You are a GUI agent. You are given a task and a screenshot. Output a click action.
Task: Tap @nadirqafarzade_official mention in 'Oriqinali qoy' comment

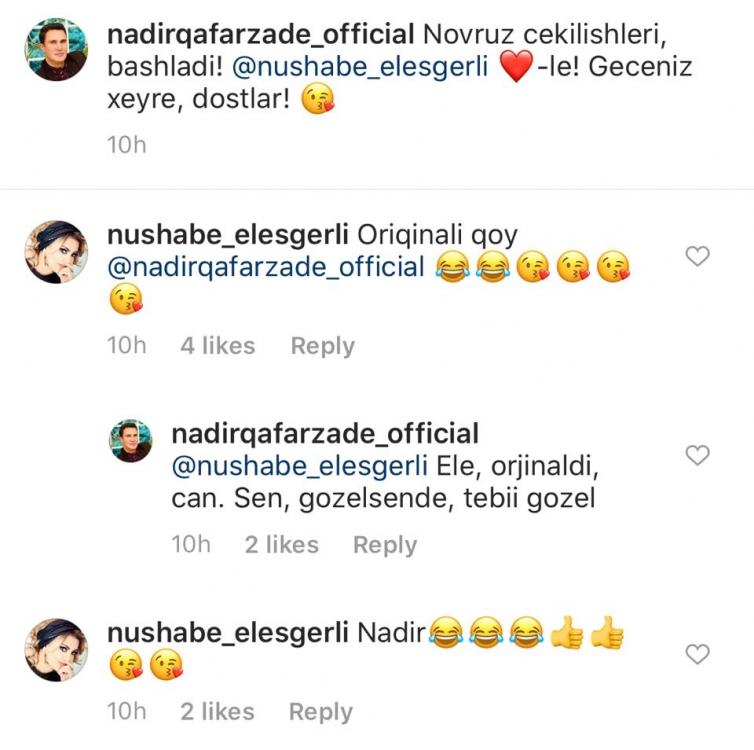click(266, 268)
